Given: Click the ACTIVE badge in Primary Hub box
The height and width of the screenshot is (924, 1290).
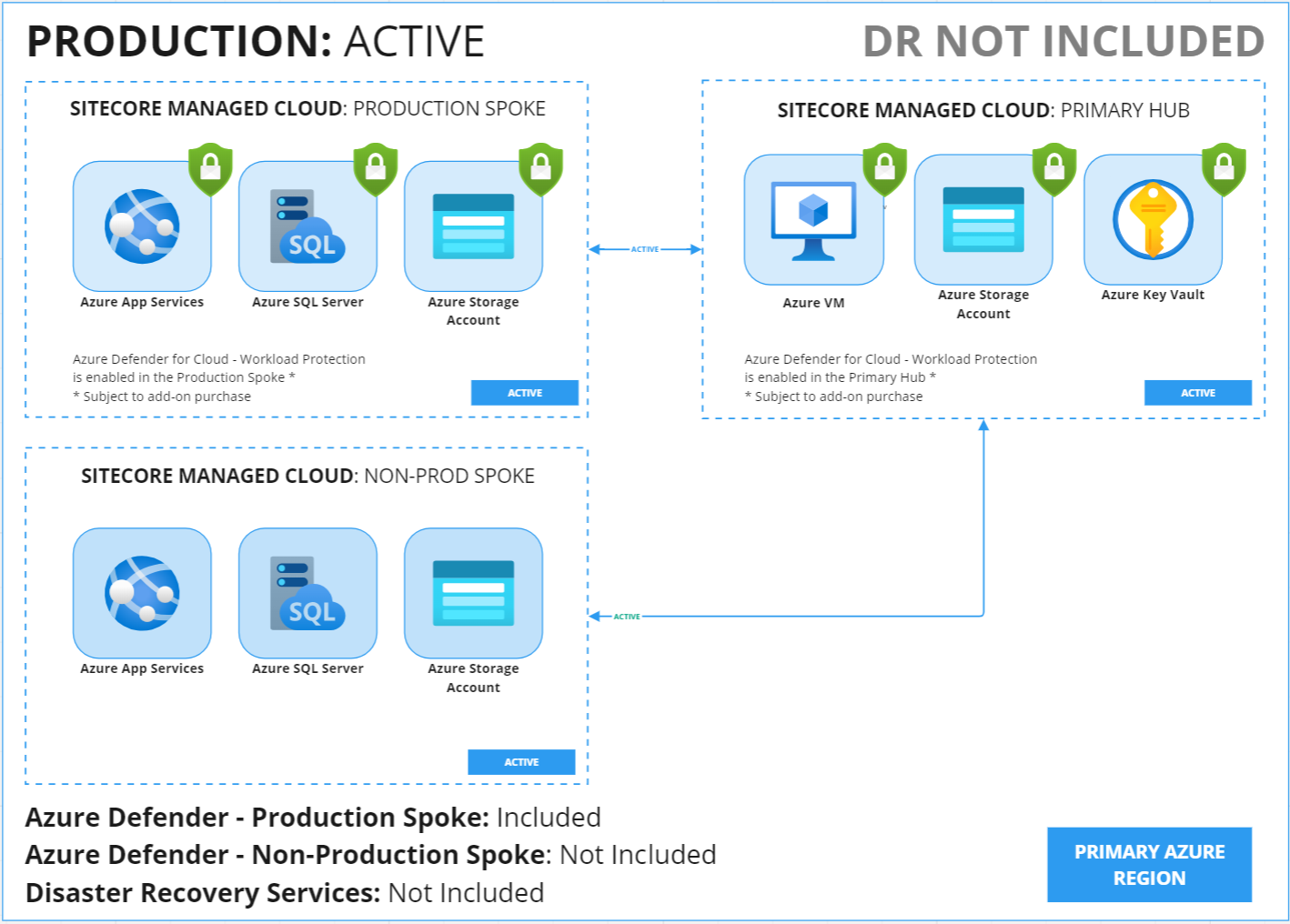Looking at the screenshot, I should [1198, 393].
